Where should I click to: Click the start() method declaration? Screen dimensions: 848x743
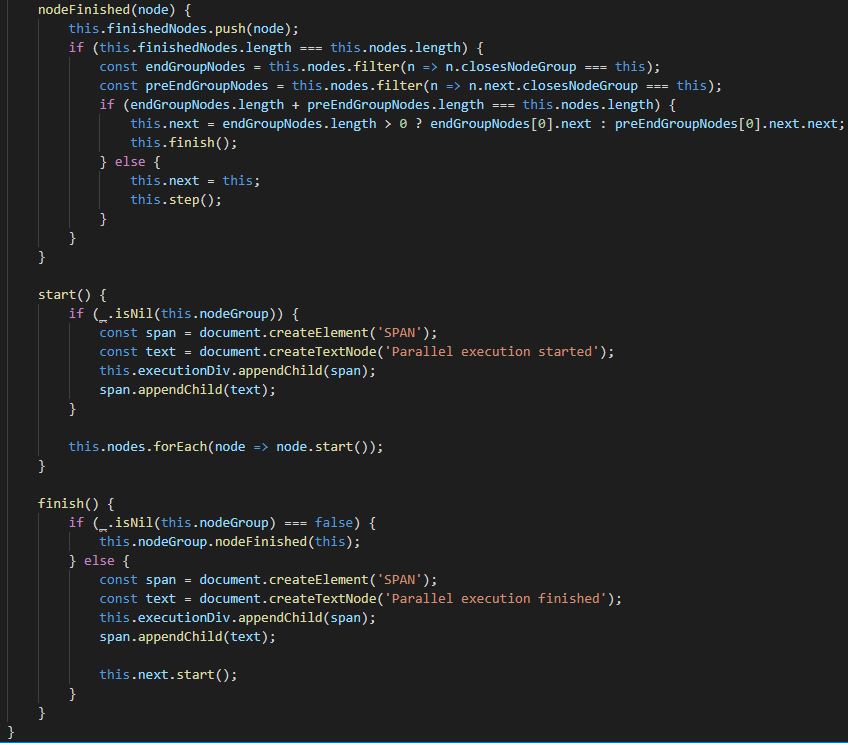point(72,295)
